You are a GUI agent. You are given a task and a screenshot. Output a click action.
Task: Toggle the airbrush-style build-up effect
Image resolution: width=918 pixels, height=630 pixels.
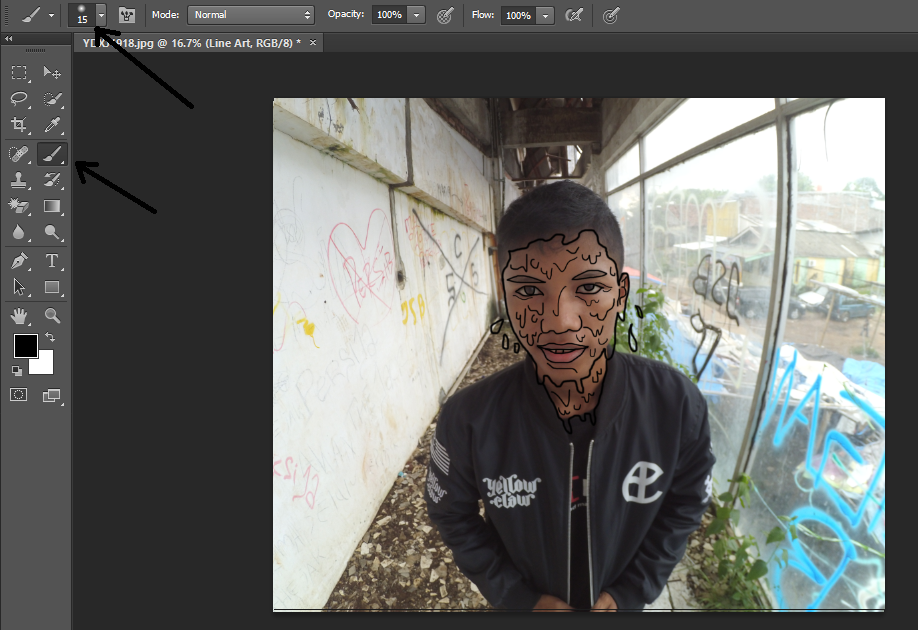[574, 15]
